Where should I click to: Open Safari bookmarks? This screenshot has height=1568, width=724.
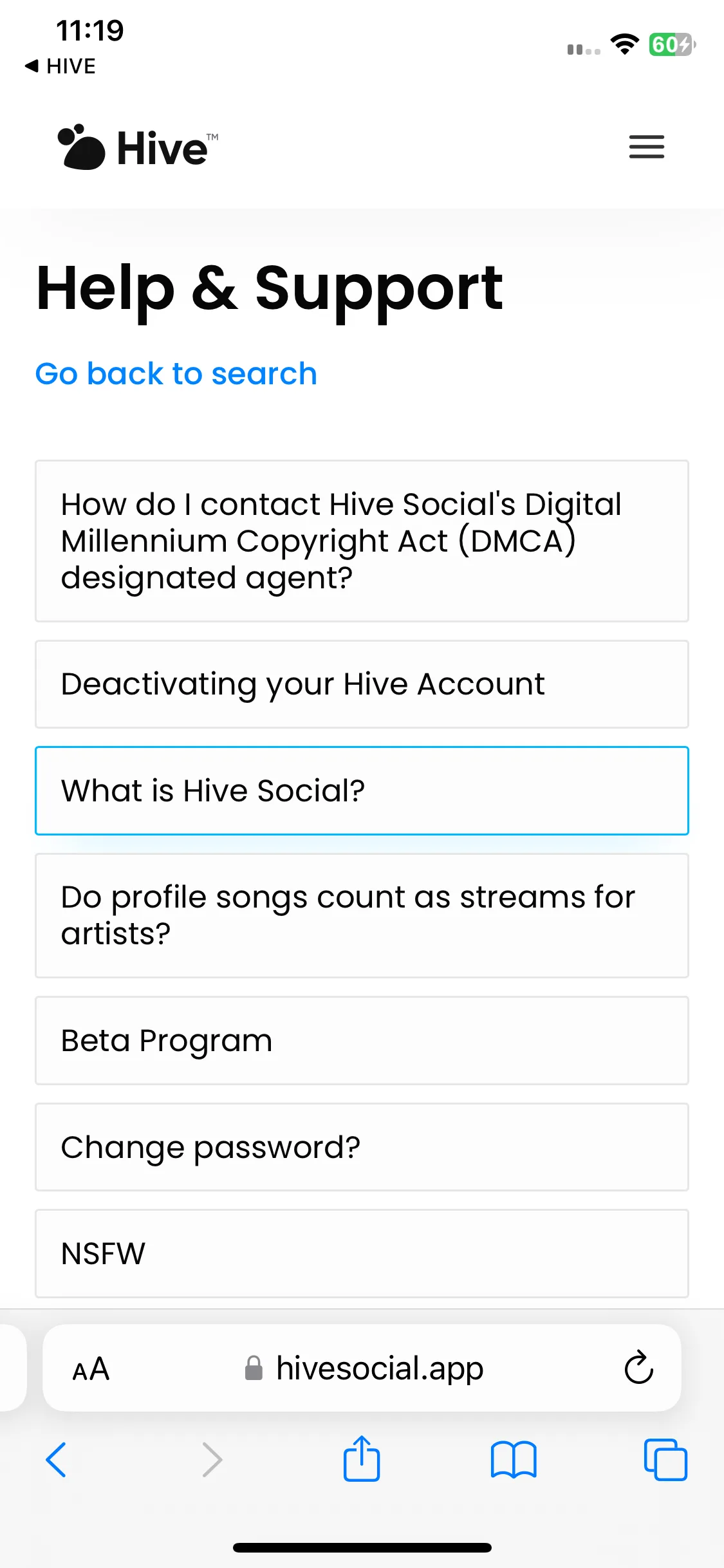[513, 1460]
